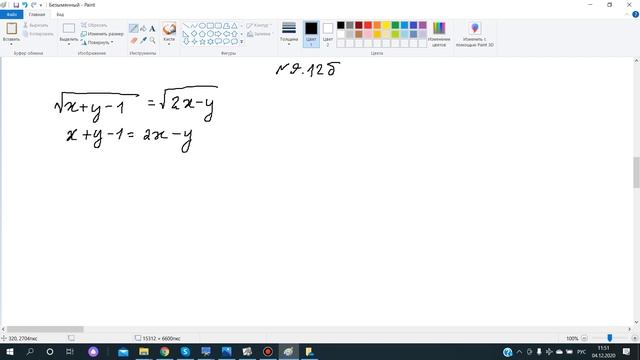Open the File (Файл) menu
Screen dimensions: 640x360
(11, 14)
